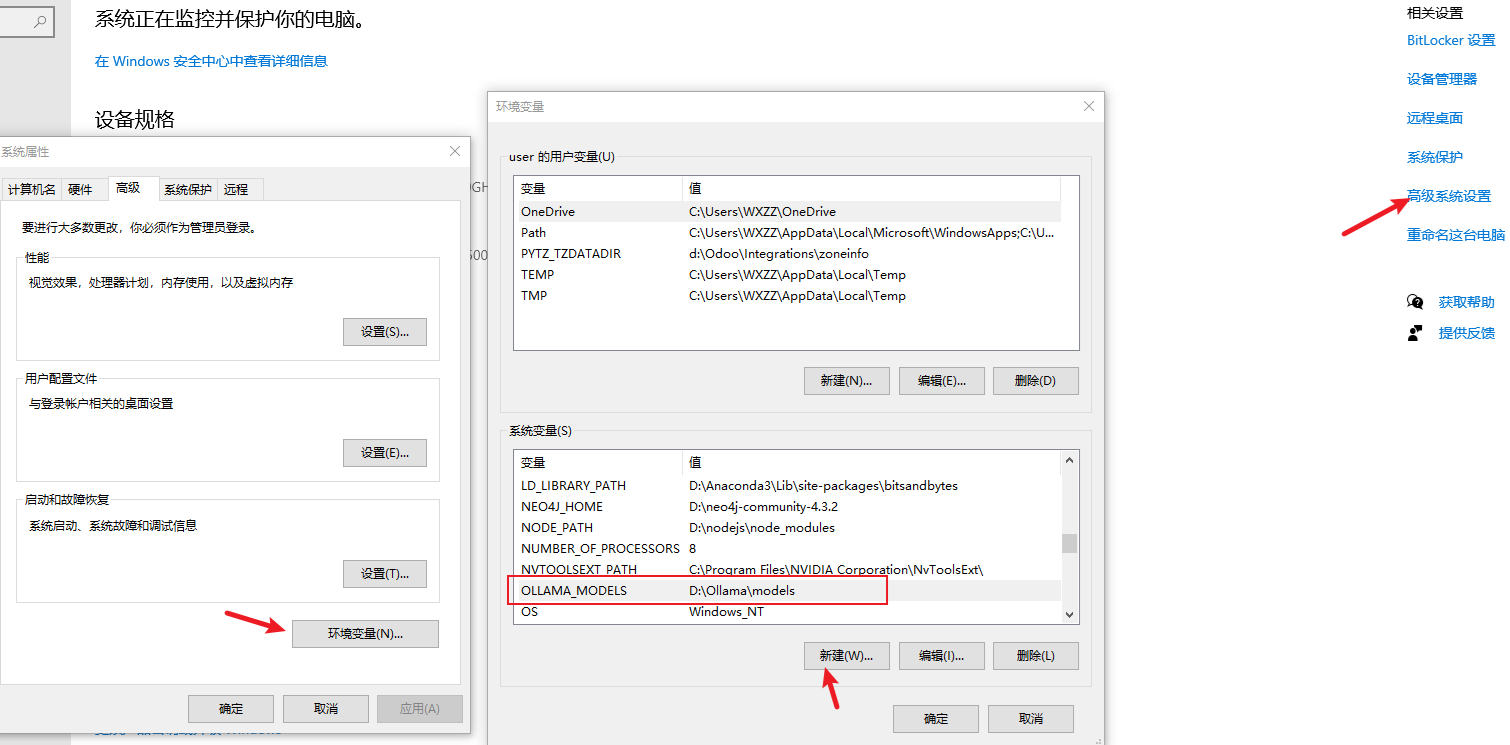Close the 系统属性 dialog
This screenshot has width=1510, height=745.
[455, 151]
